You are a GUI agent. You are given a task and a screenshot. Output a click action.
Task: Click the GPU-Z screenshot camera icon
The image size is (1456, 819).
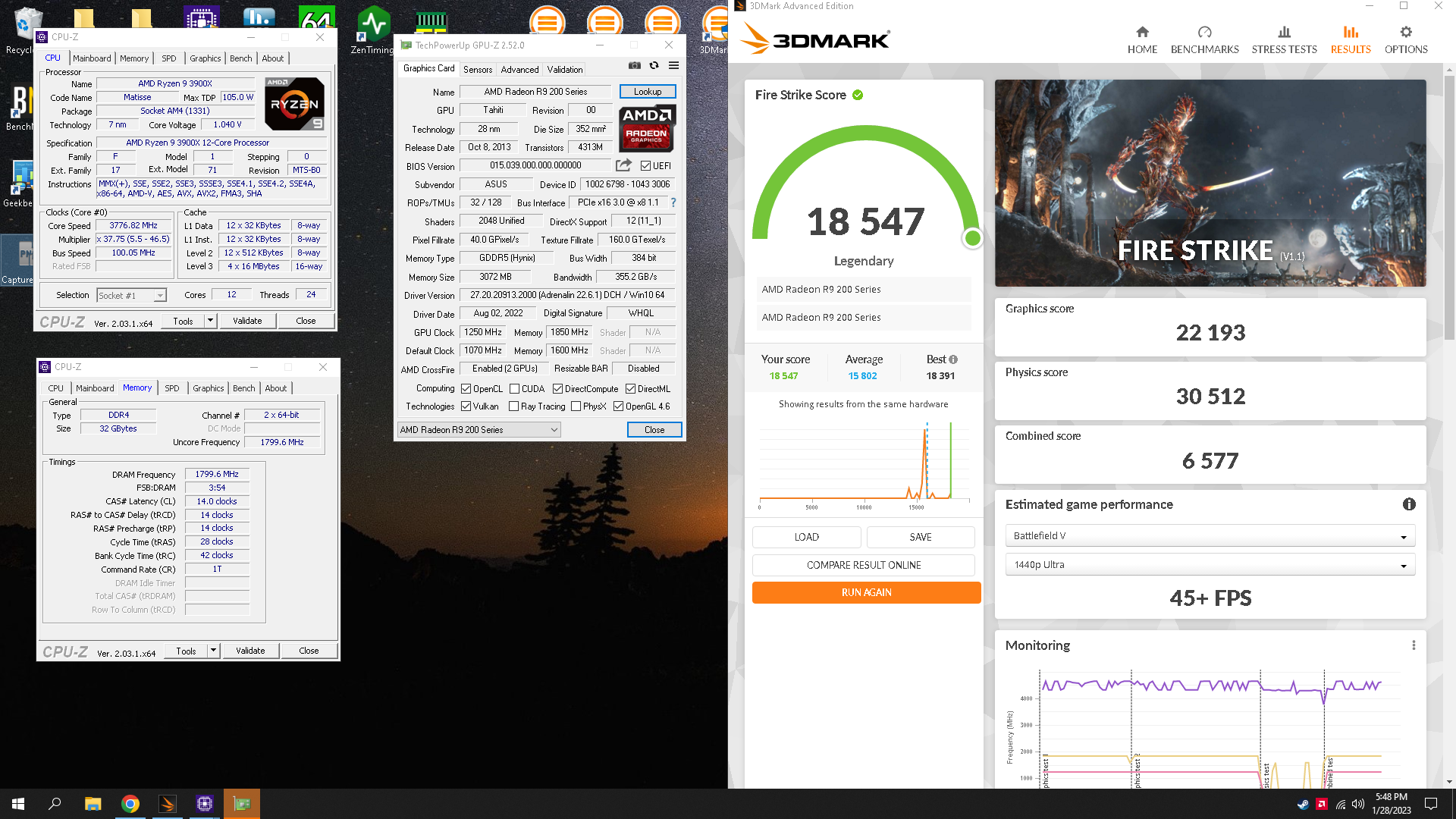click(x=635, y=66)
